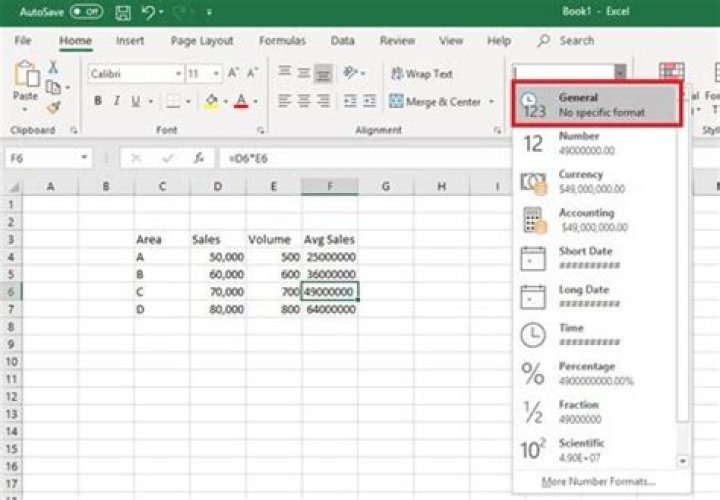Click the Increase Indent icon

tap(370, 101)
